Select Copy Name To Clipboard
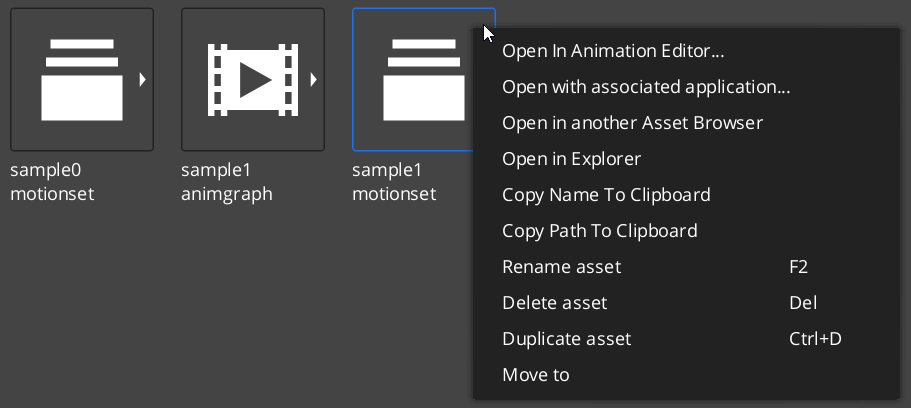This screenshot has height=408, width=911. point(606,195)
